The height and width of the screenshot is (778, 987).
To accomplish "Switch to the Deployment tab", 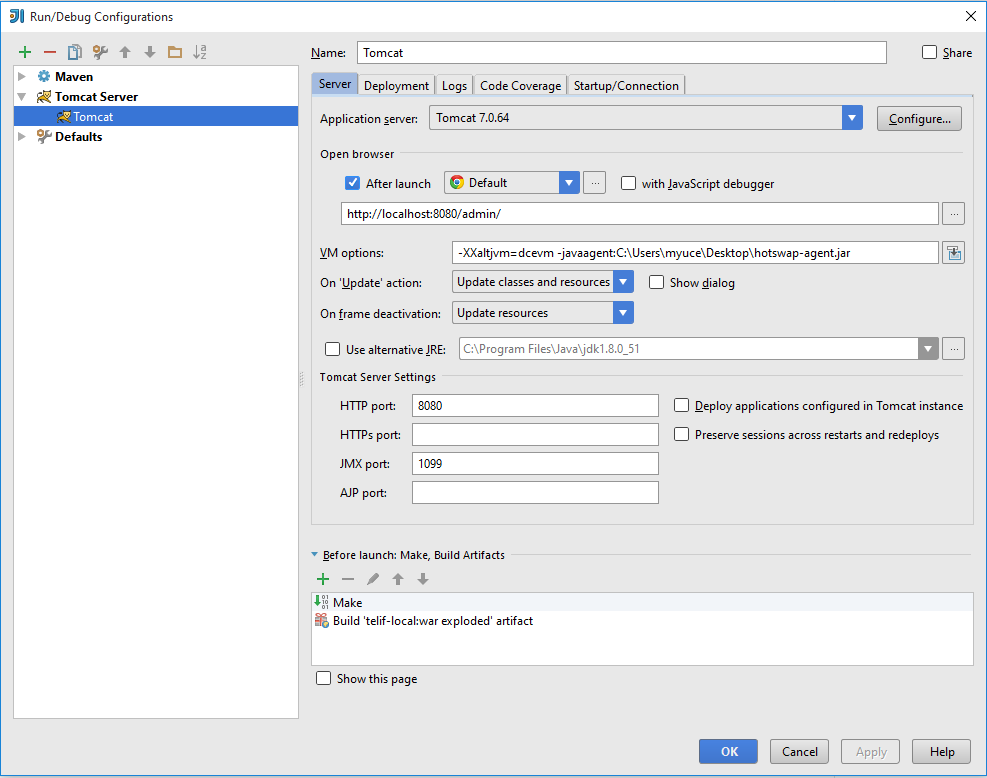I will coord(397,86).
